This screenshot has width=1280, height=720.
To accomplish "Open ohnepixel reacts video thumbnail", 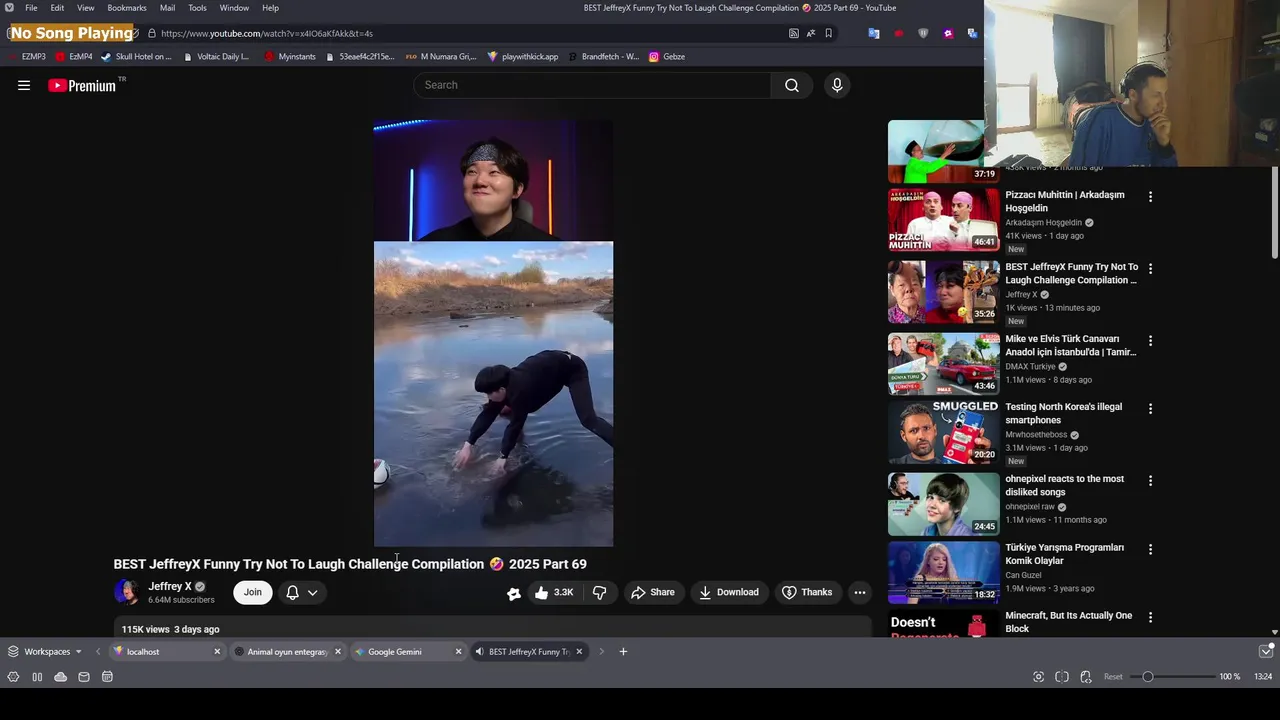I will pyautogui.click(x=943, y=504).
